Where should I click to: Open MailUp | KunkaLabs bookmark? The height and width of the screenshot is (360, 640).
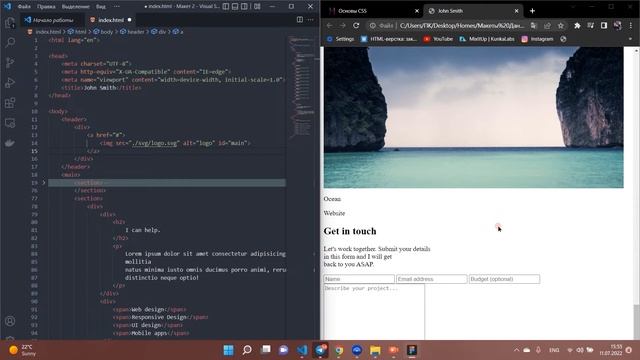(487, 39)
